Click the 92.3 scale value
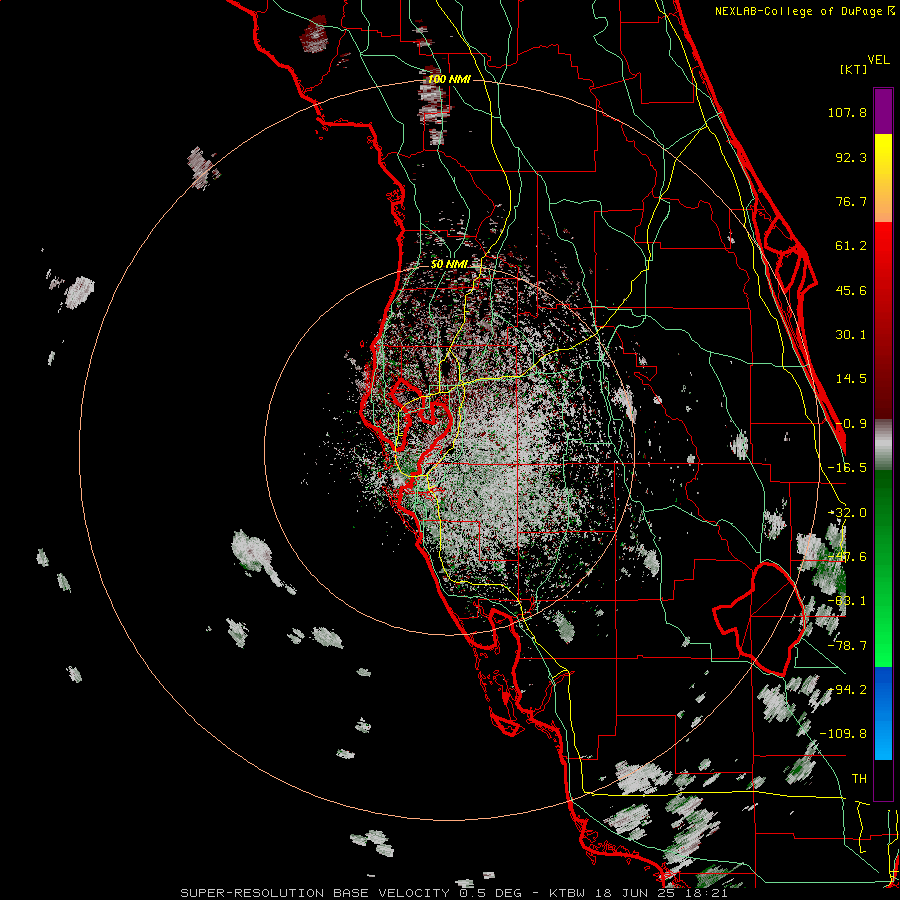Image resolution: width=900 pixels, height=900 pixels. point(851,157)
